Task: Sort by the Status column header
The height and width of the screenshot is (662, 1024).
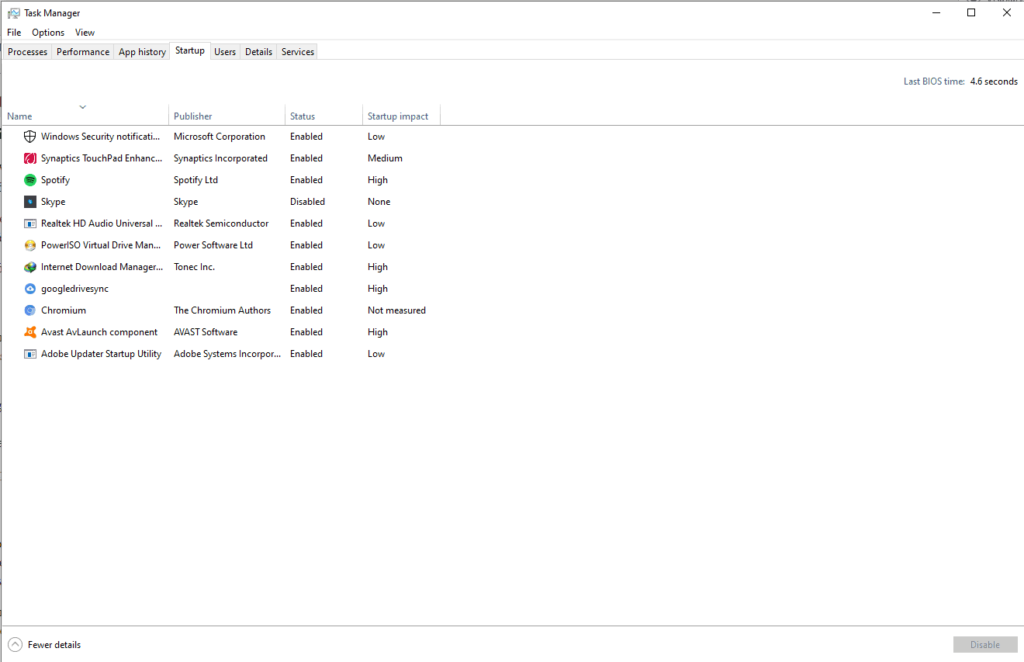Action: (x=302, y=116)
